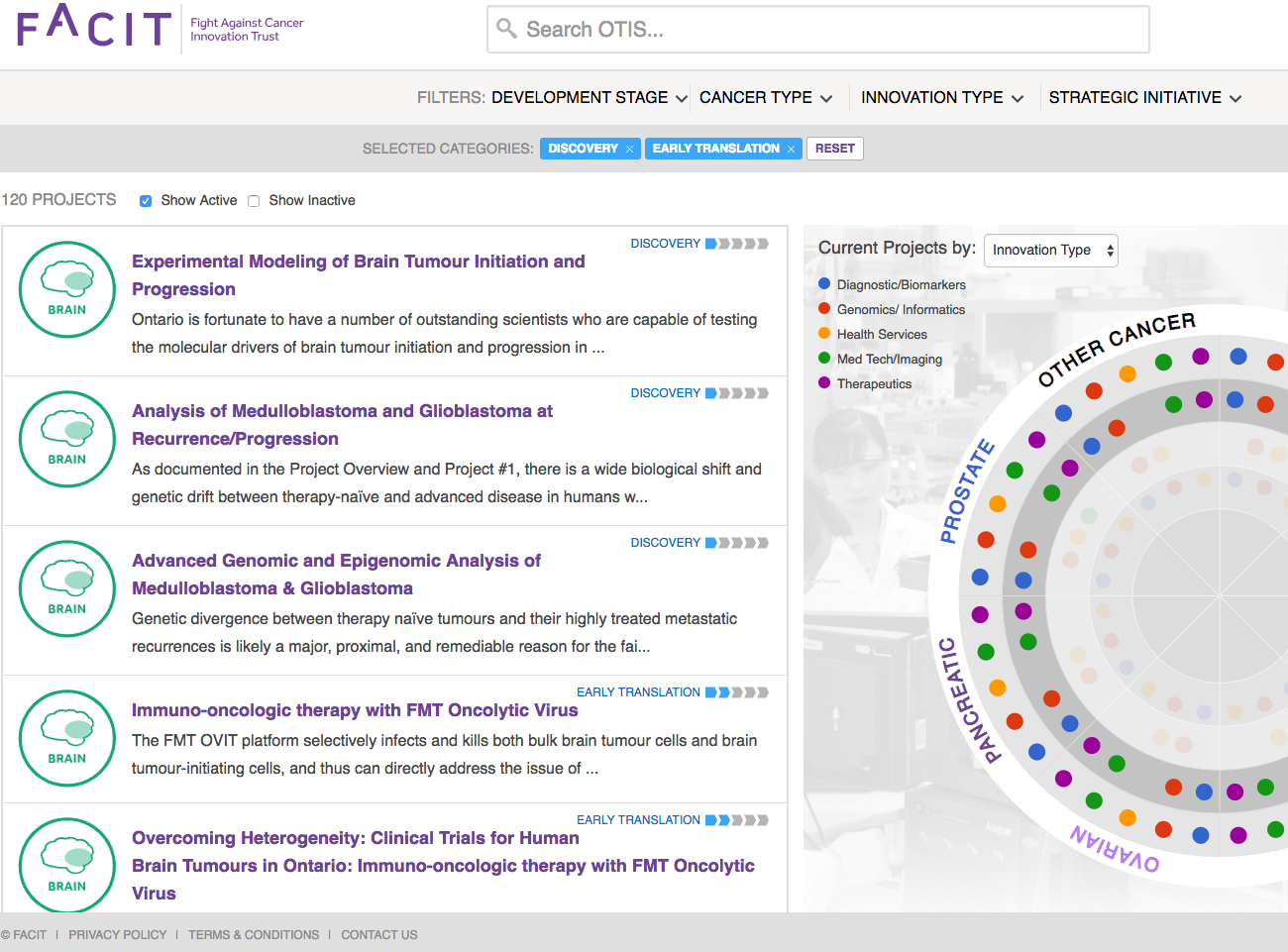This screenshot has width=1288, height=952.
Task: Uncheck the Show Active checkbox
Action: point(146,201)
